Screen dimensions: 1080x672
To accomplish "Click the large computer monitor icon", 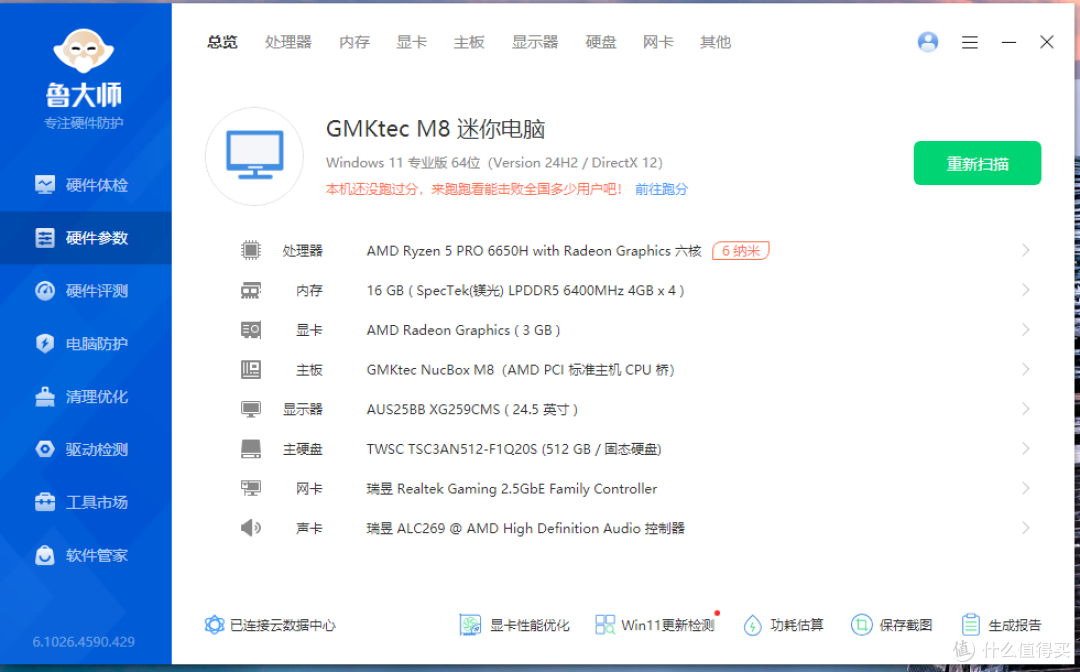I will pos(254,156).
